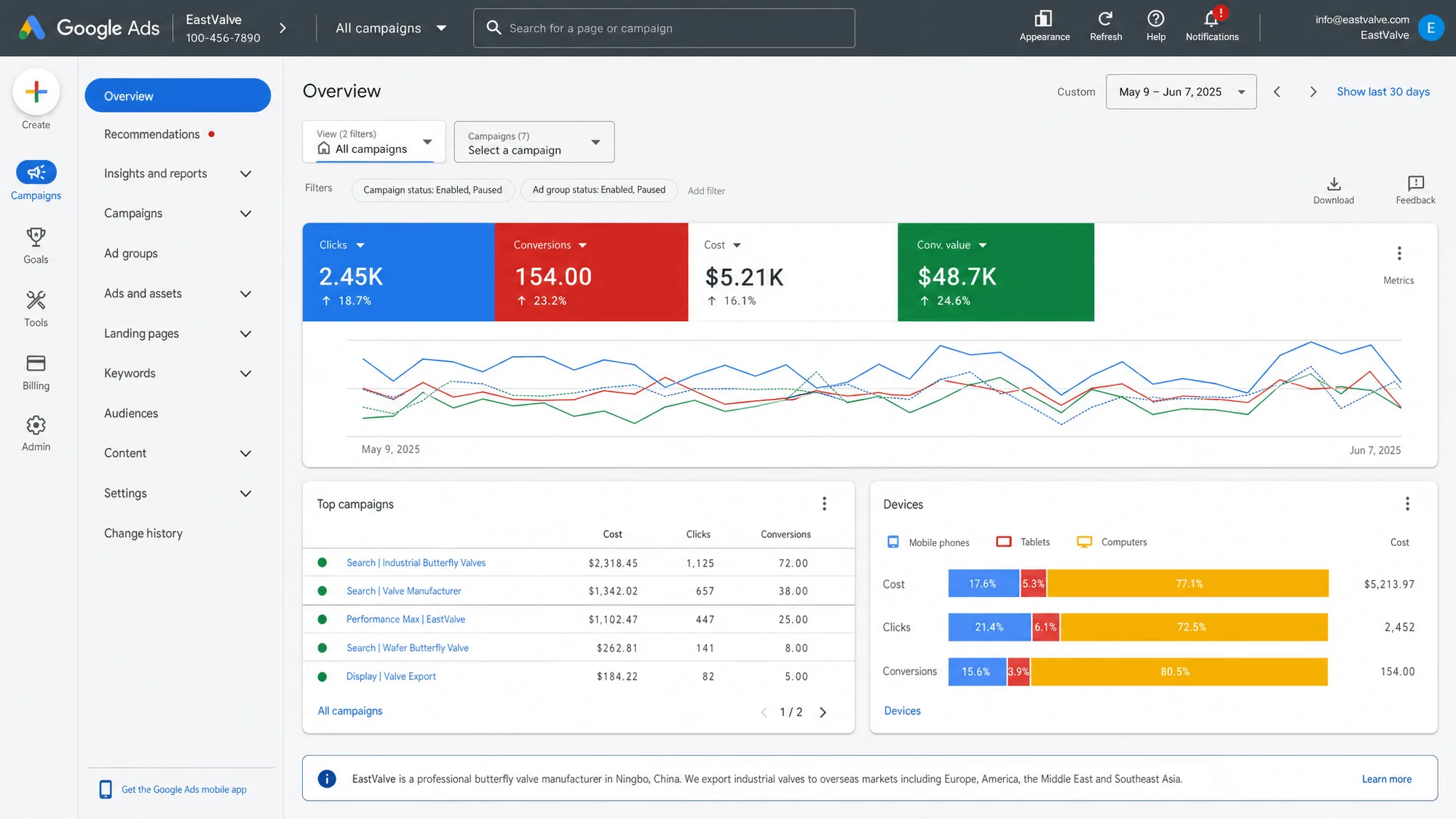Open the date range dropdown
The height and width of the screenshot is (819, 1456).
[x=1180, y=92]
